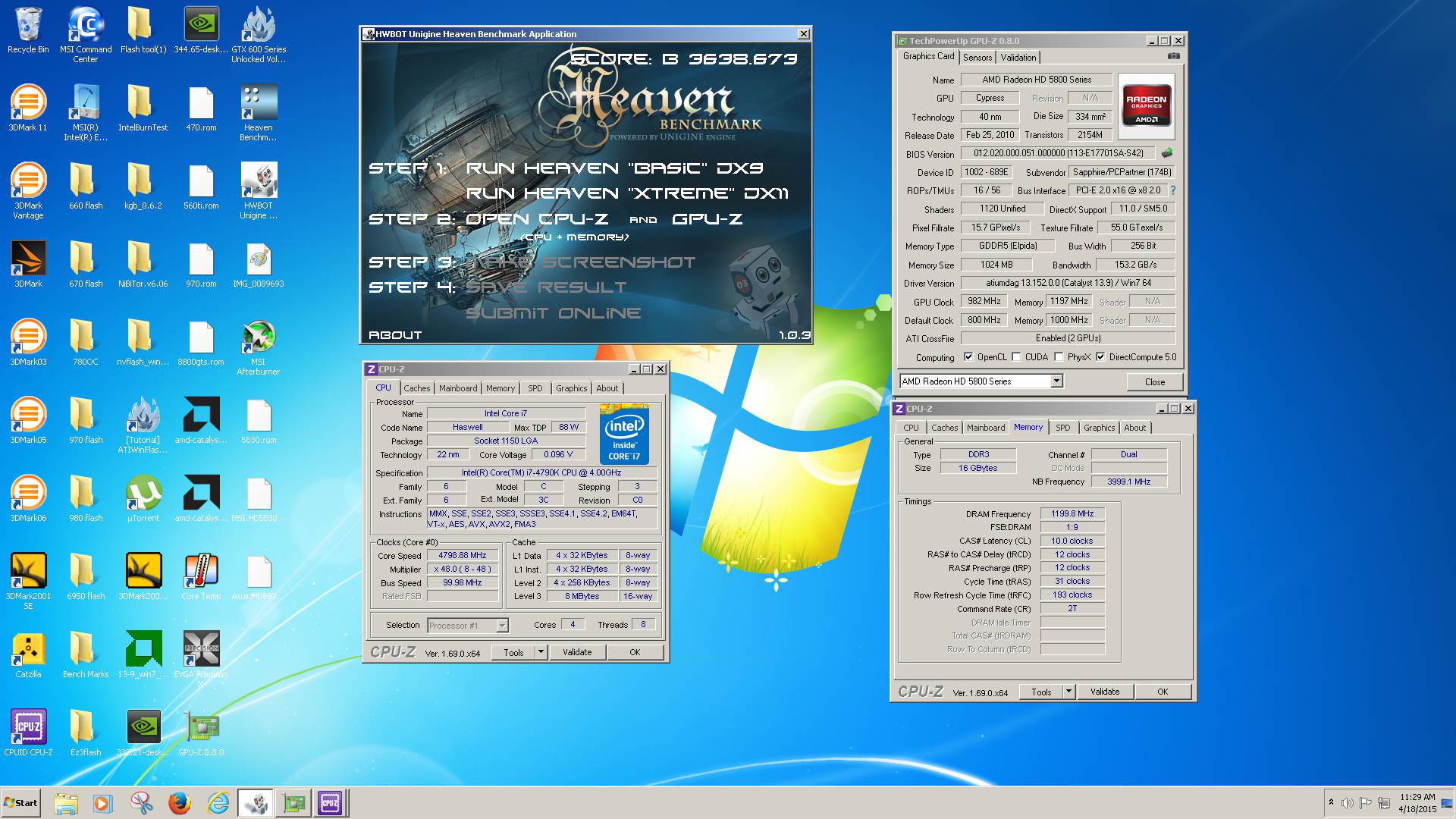
Task: Open 3DMark03 desktop shortcut
Action: [x=28, y=342]
